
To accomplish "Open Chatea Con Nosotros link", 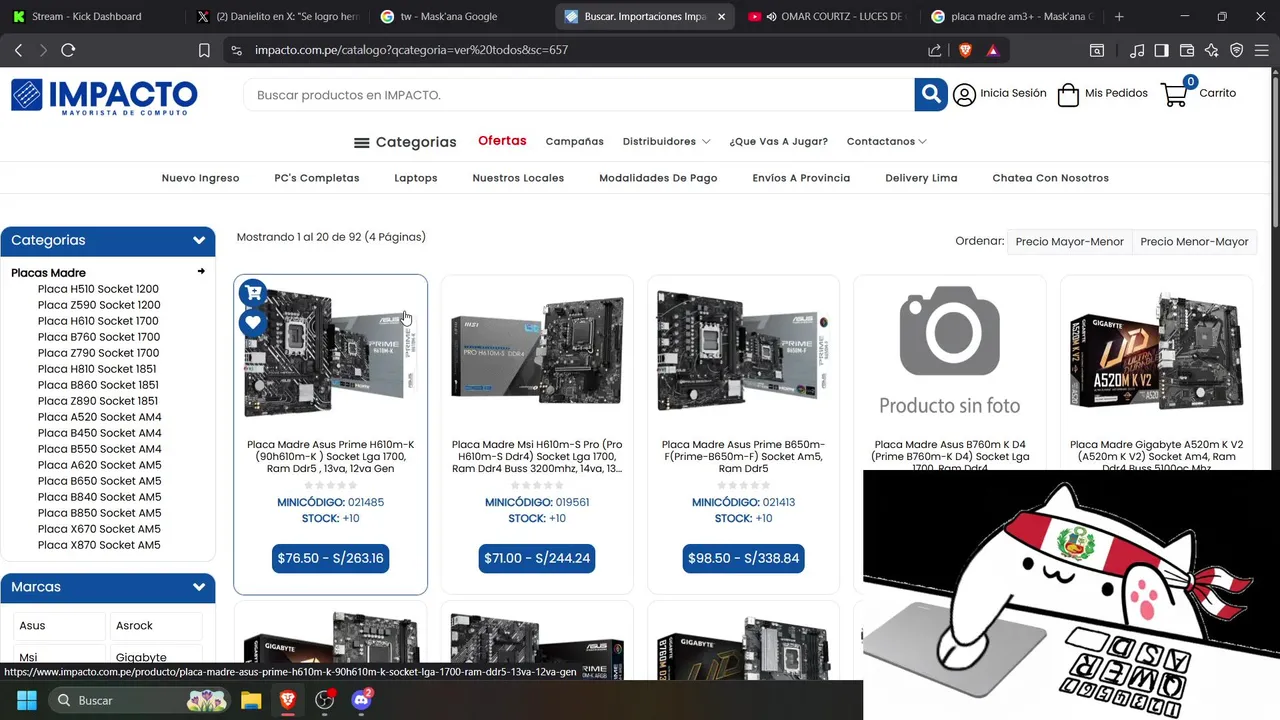I will [1050, 178].
